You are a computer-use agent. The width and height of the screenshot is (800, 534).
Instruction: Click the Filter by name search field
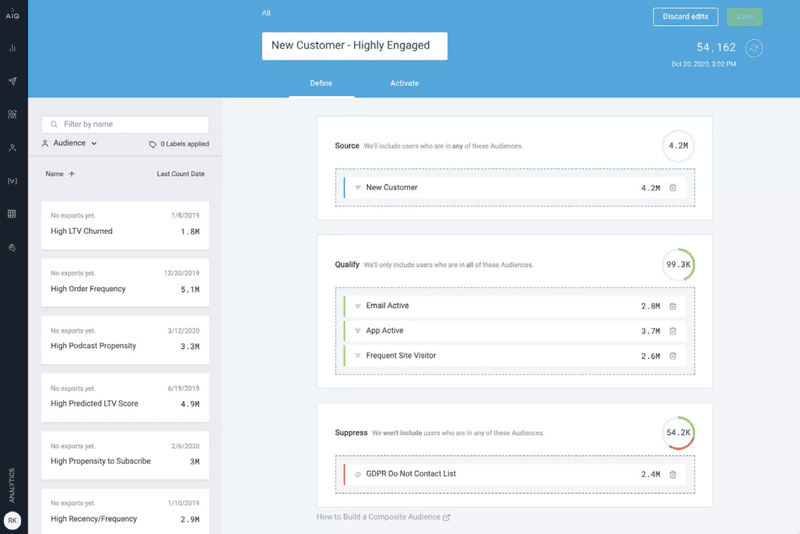126,124
